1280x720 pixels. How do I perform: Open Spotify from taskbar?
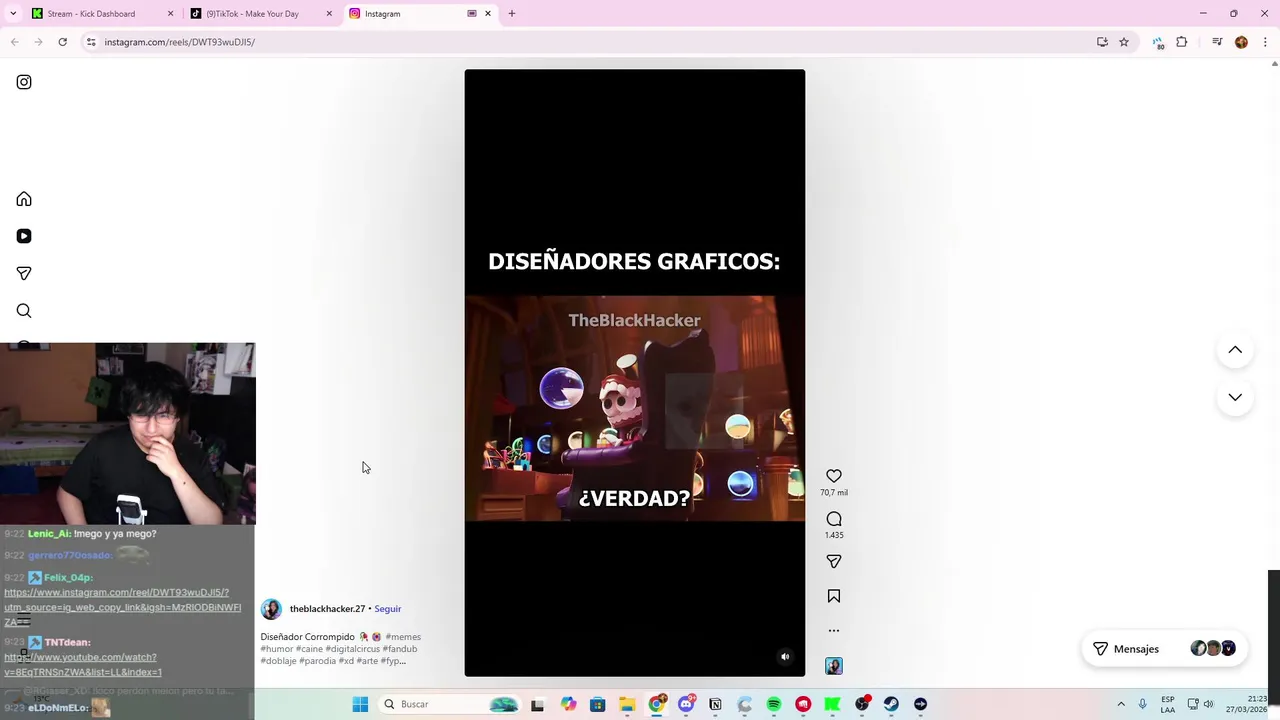point(774,704)
